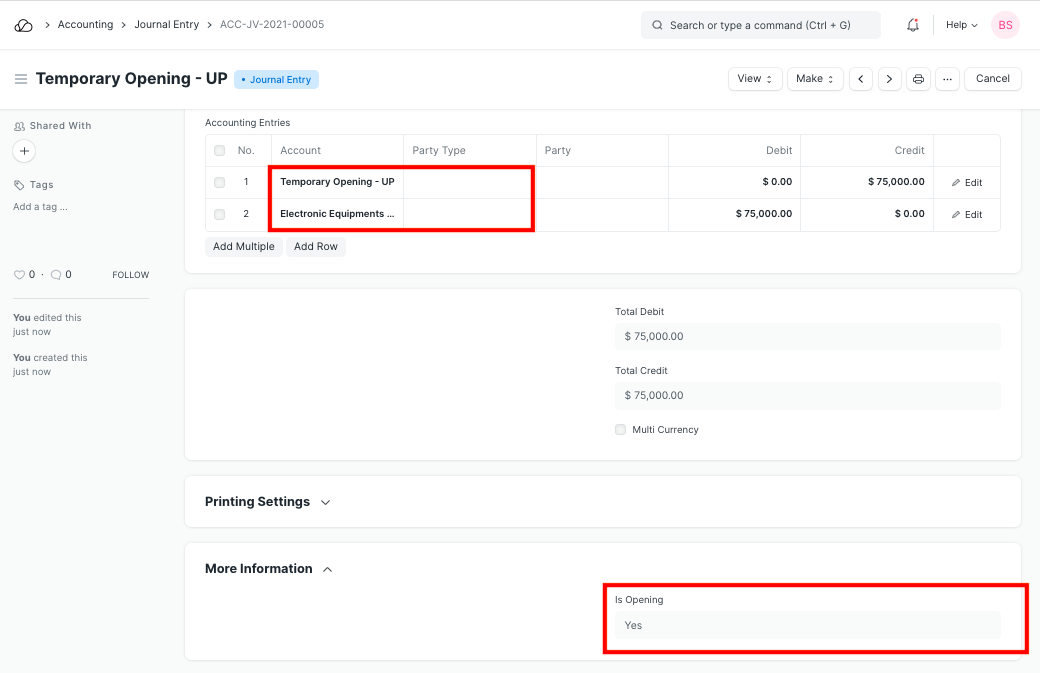This screenshot has width=1040, height=673.
Task: Navigate to Accounting breadcrumb
Action: point(85,25)
